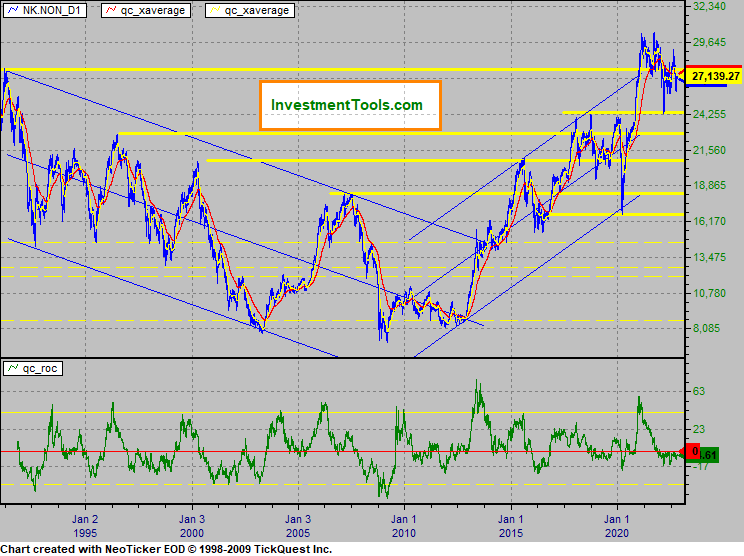Click the red 0 marker in ROC pane
The image size is (744, 556).
click(x=694, y=451)
